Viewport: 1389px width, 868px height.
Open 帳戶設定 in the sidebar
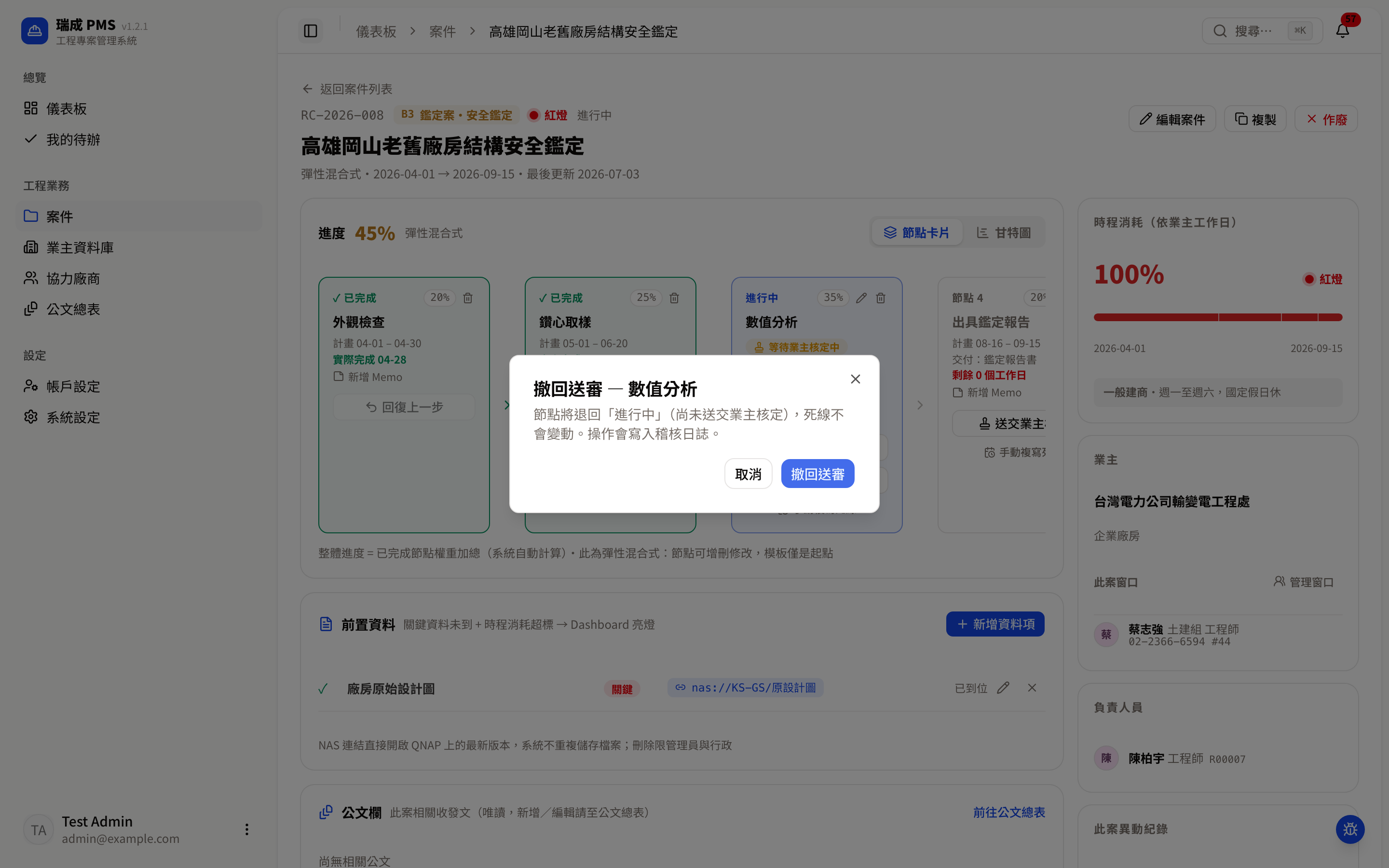click(138, 386)
